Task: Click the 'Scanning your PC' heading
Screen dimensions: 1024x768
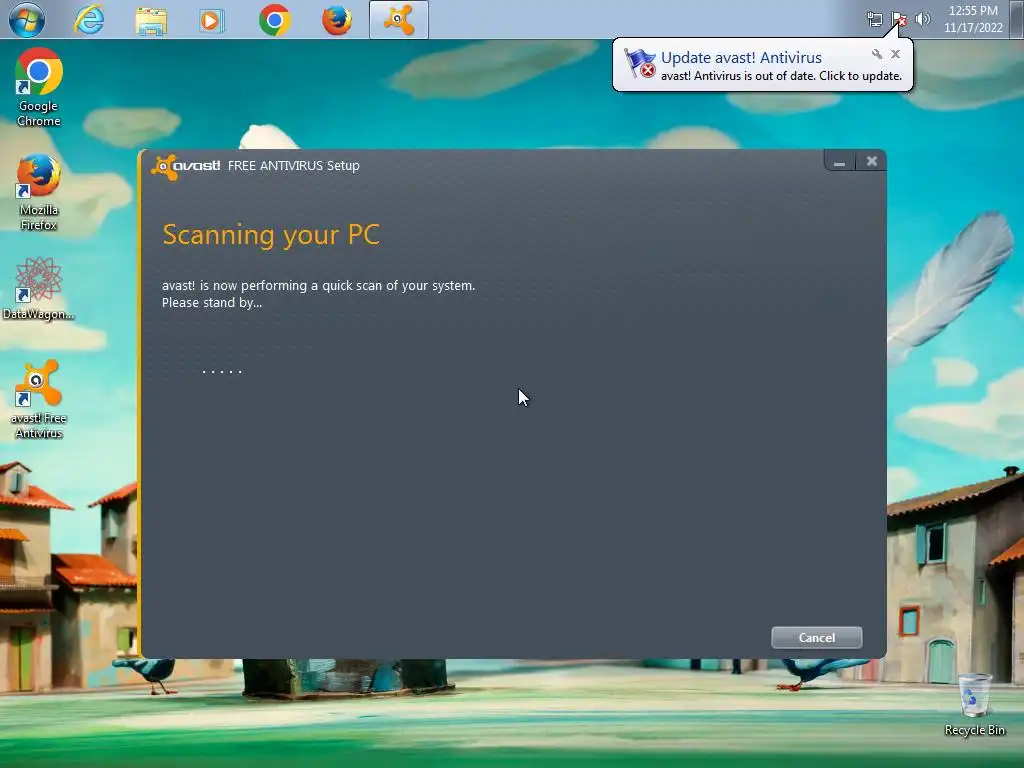Action: [271, 235]
